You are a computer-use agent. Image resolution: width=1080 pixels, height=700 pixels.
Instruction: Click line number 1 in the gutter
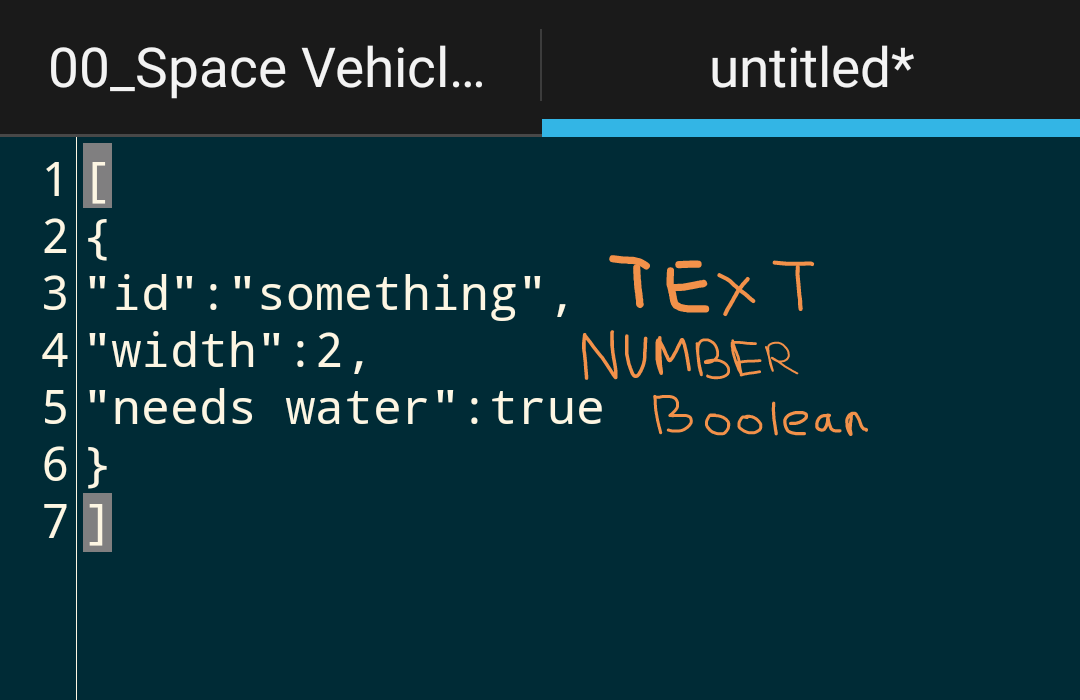(54, 181)
